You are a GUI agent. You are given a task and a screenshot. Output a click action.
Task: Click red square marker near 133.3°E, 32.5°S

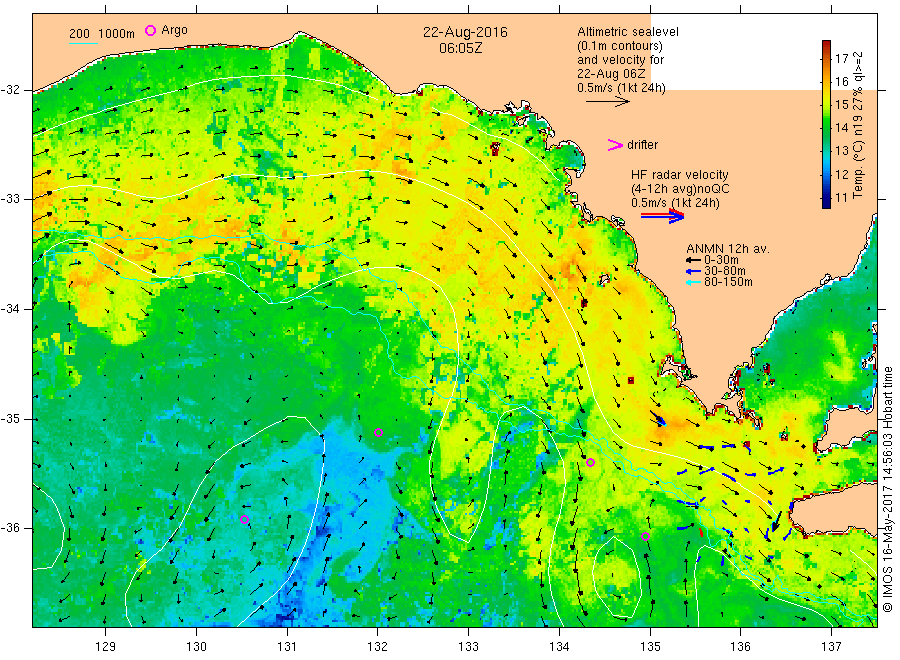pyautogui.click(x=495, y=149)
